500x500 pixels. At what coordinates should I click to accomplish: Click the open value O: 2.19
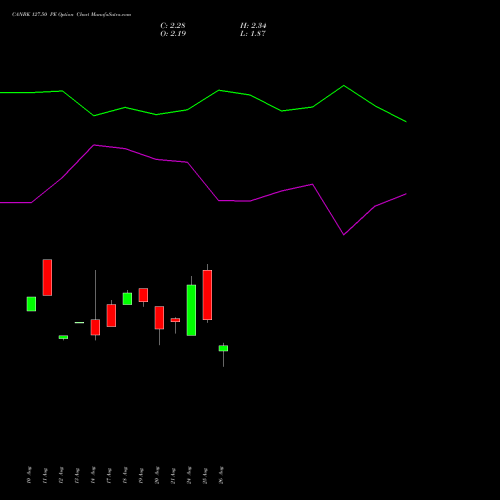coord(173,34)
